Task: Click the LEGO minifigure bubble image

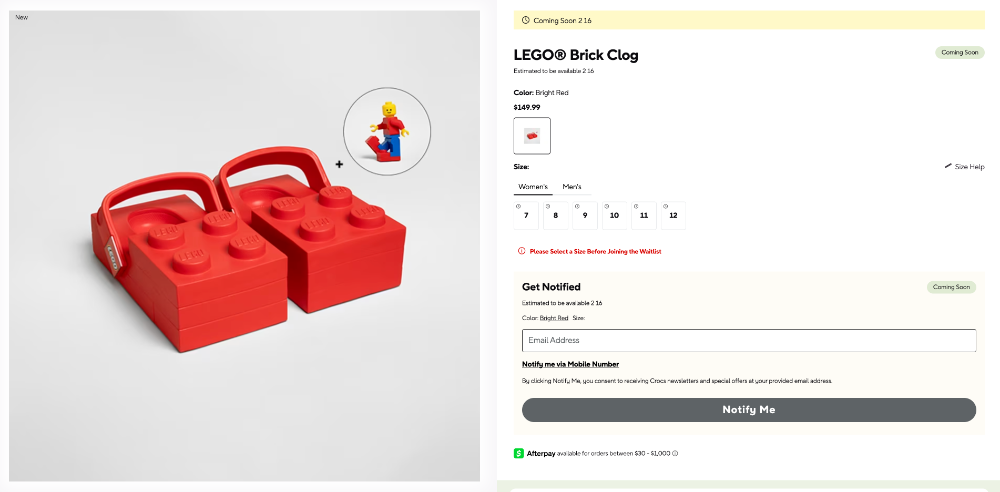Action: pyautogui.click(x=387, y=132)
